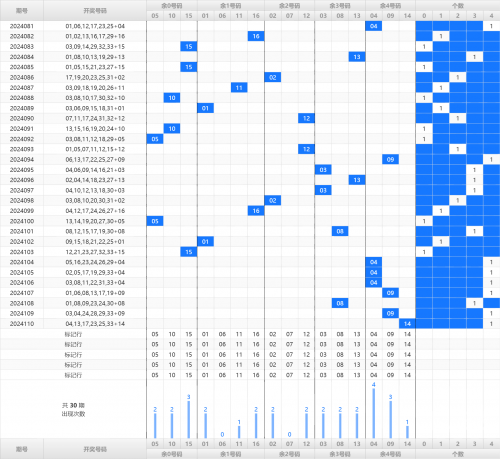Click the blue 13 cell in row 2024084
The image size is (500, 459).
pos(357,57)
